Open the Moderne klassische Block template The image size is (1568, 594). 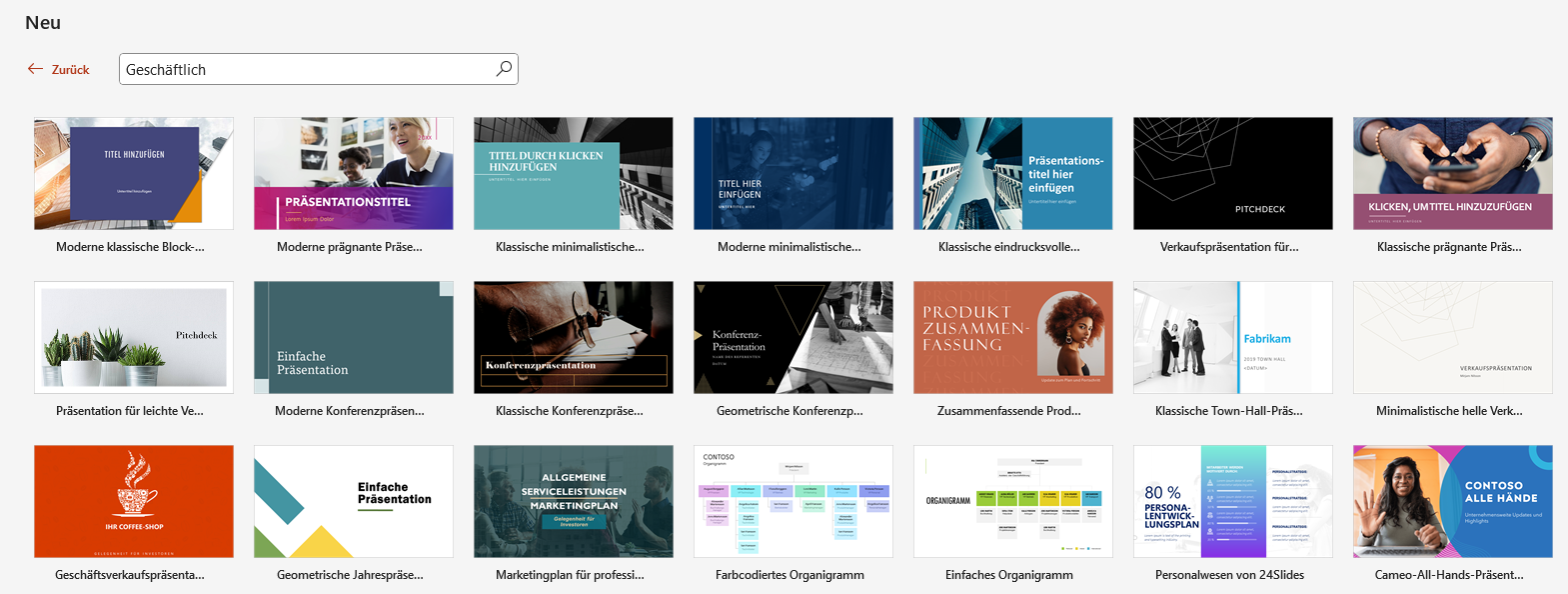point(134,174)
